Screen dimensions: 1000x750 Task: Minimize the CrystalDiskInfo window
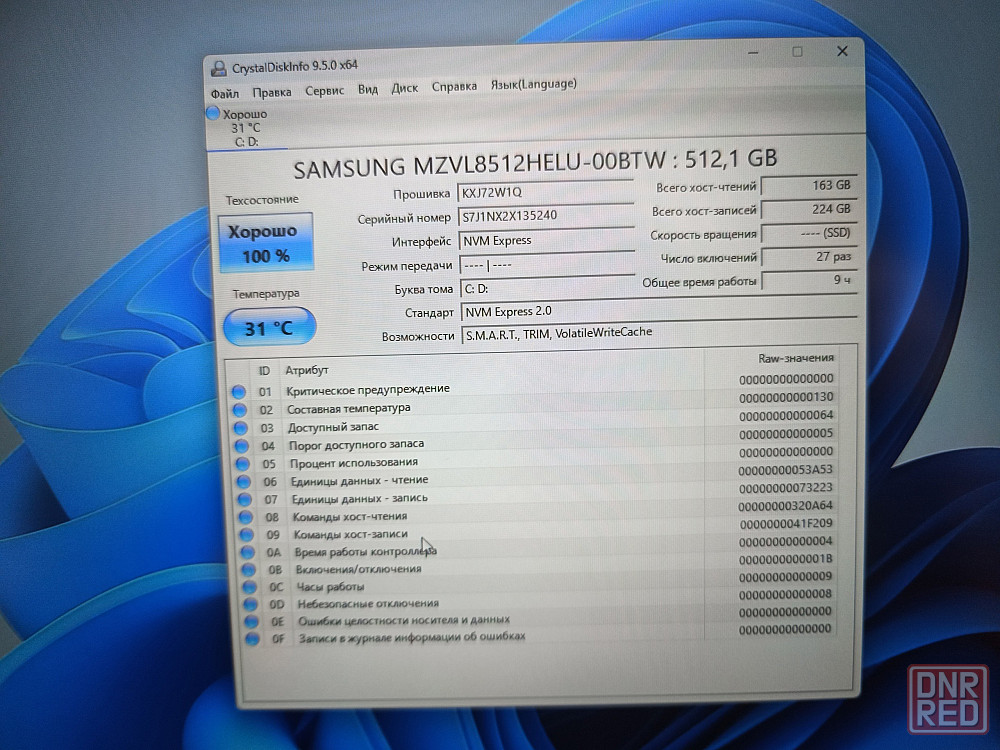pos(754,53)
